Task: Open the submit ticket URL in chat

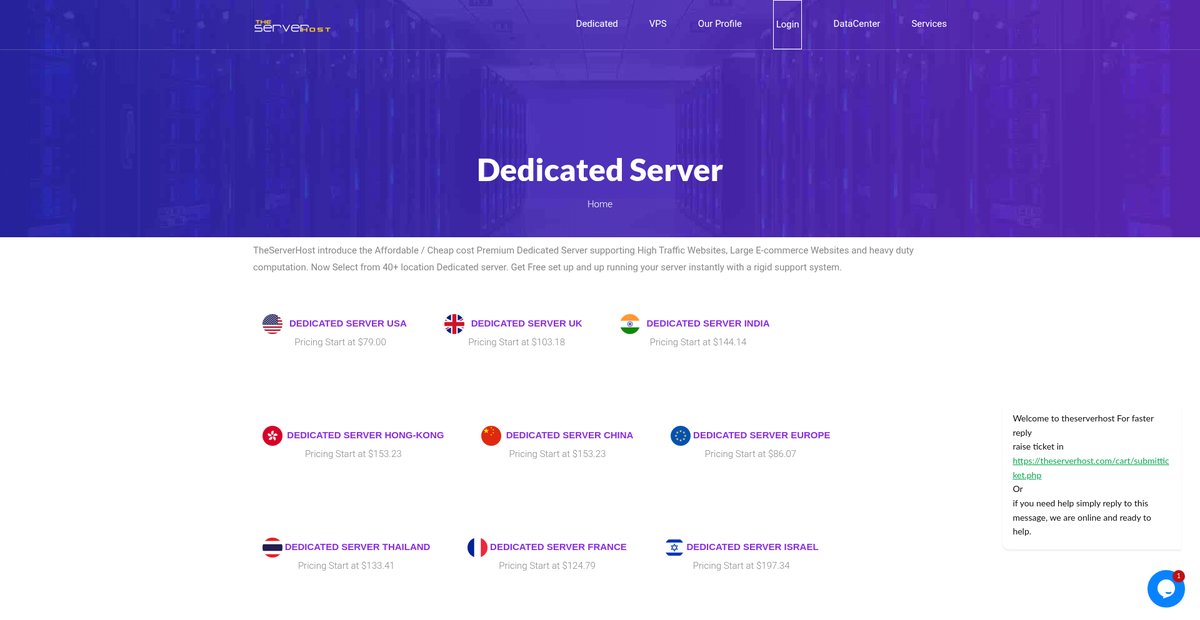Action: pos(1089,468)
